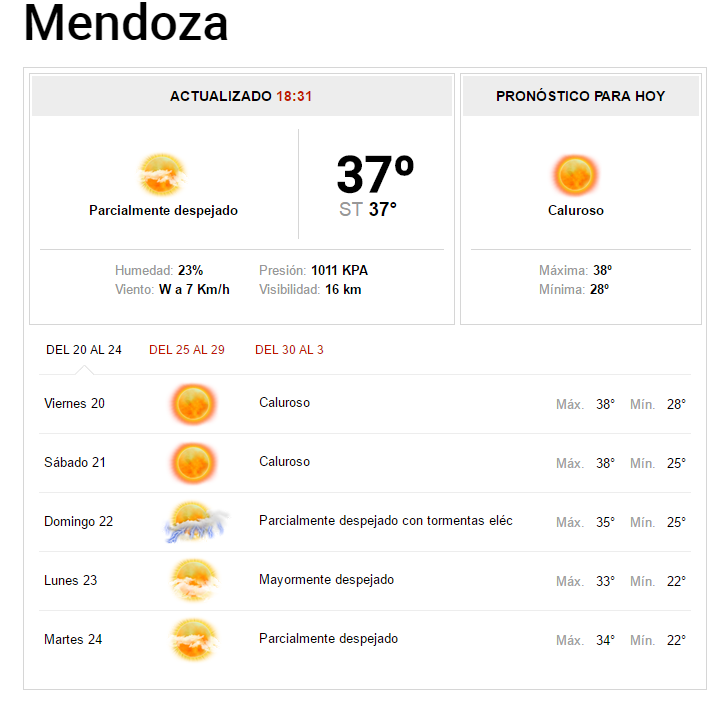Click the Domingo 22 thunderstorm icon
Viewport: 726px width, 705px height.
pyautogui.click(x=195, y=522)
